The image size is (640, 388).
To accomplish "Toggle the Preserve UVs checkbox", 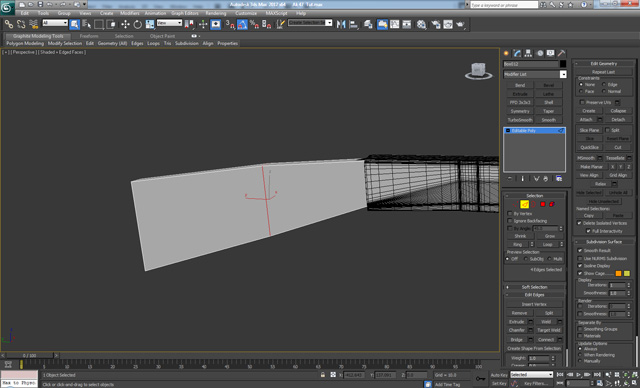I will point(582,102).
